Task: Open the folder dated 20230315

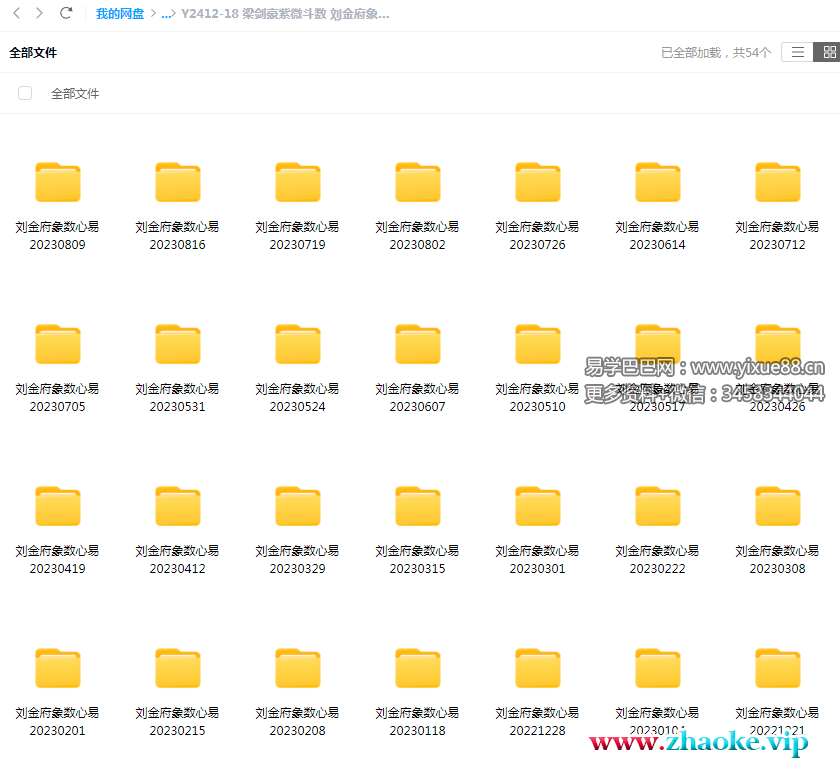Action: (417, 507)
